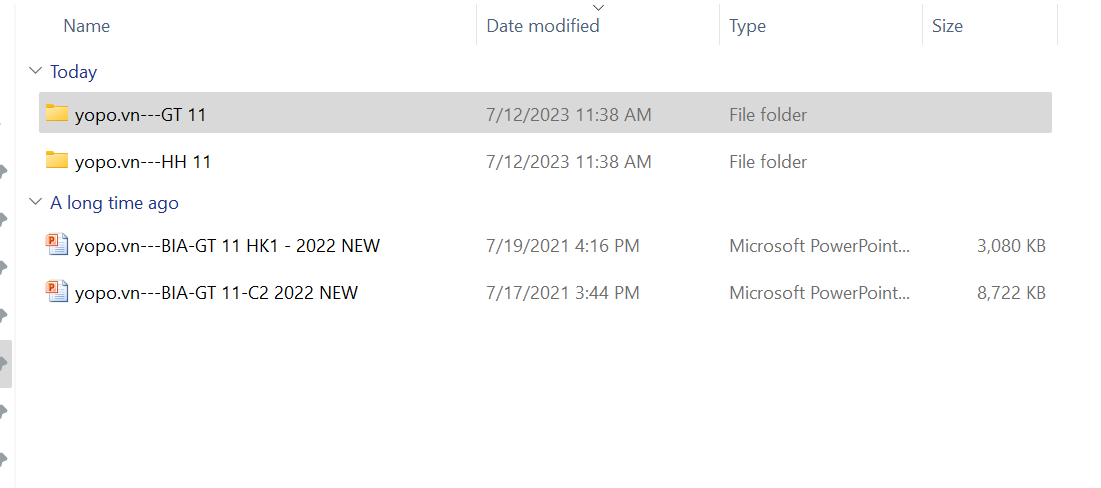Viewport: 1101px width, 488px height.
Task: Sort files by the Name column header
Action: (87, 26)
